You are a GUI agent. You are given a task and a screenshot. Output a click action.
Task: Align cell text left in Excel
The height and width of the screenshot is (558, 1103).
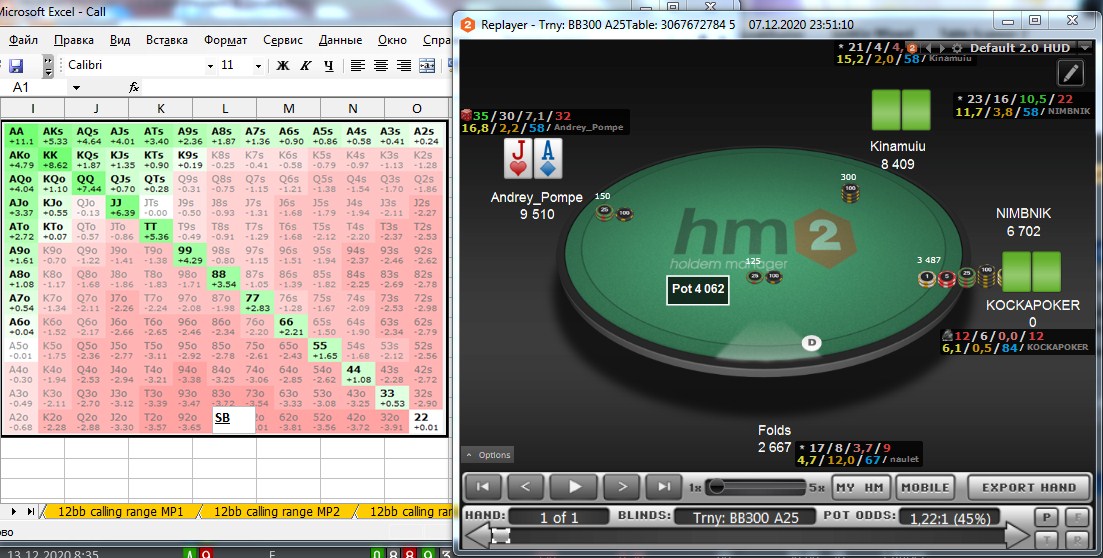pos(357,65)
